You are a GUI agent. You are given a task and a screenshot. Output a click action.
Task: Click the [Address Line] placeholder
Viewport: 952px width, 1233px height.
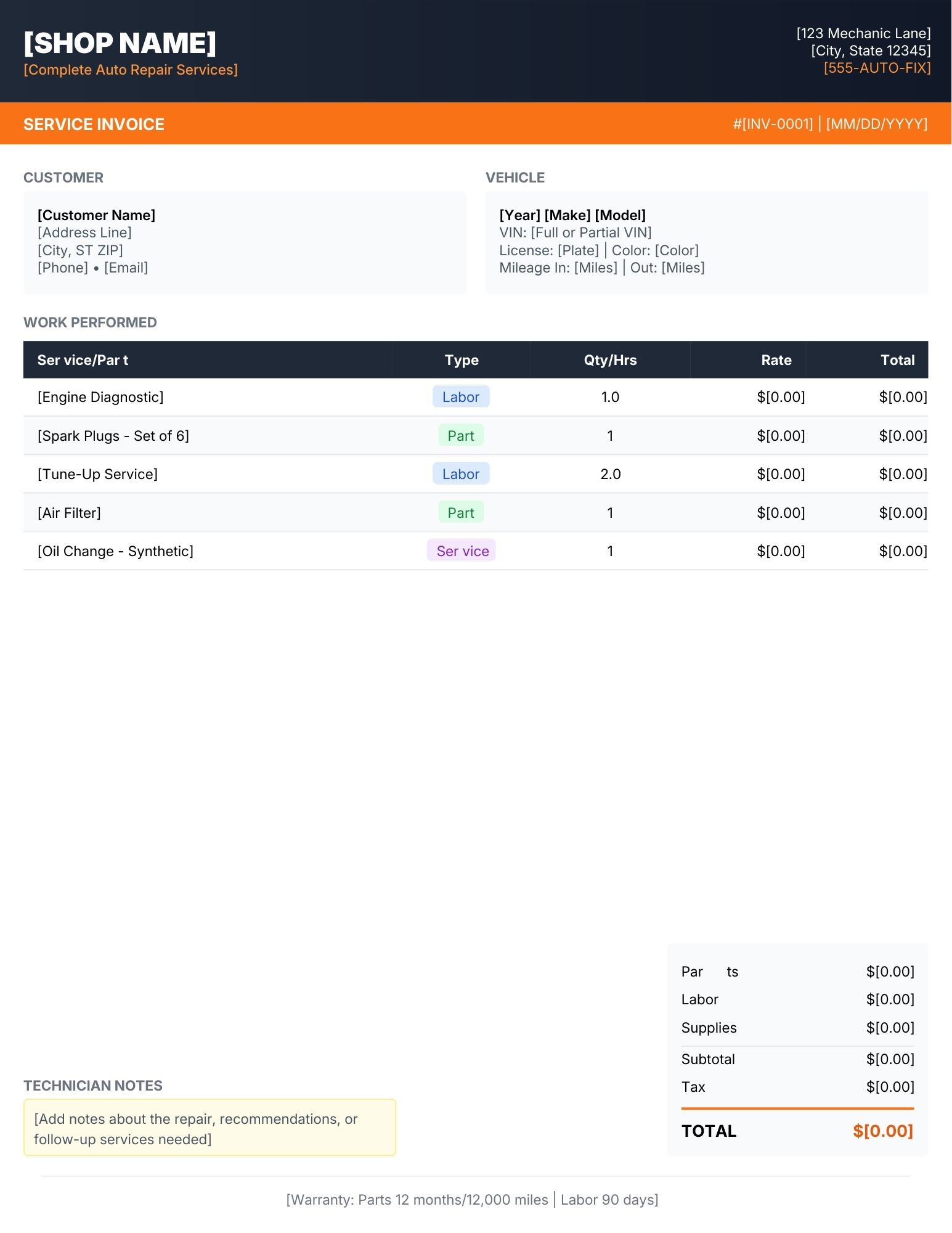coord(84,232)
